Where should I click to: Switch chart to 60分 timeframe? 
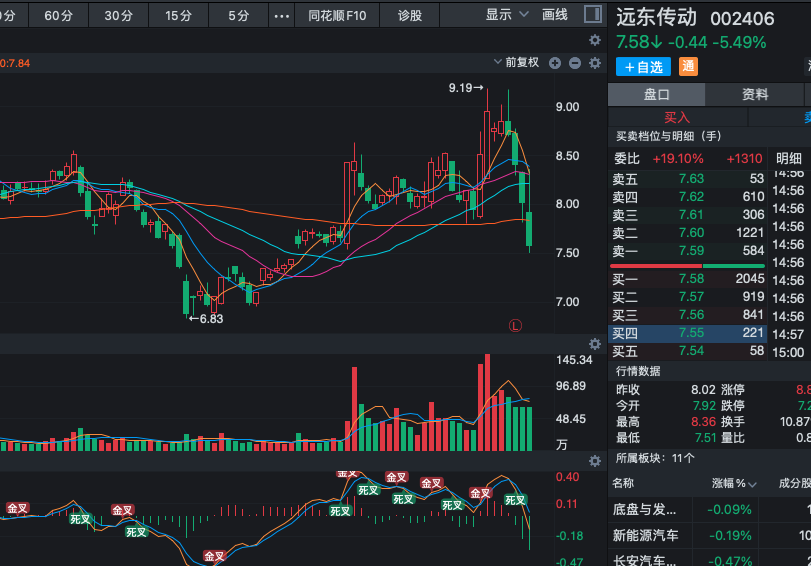click(58, 16)
